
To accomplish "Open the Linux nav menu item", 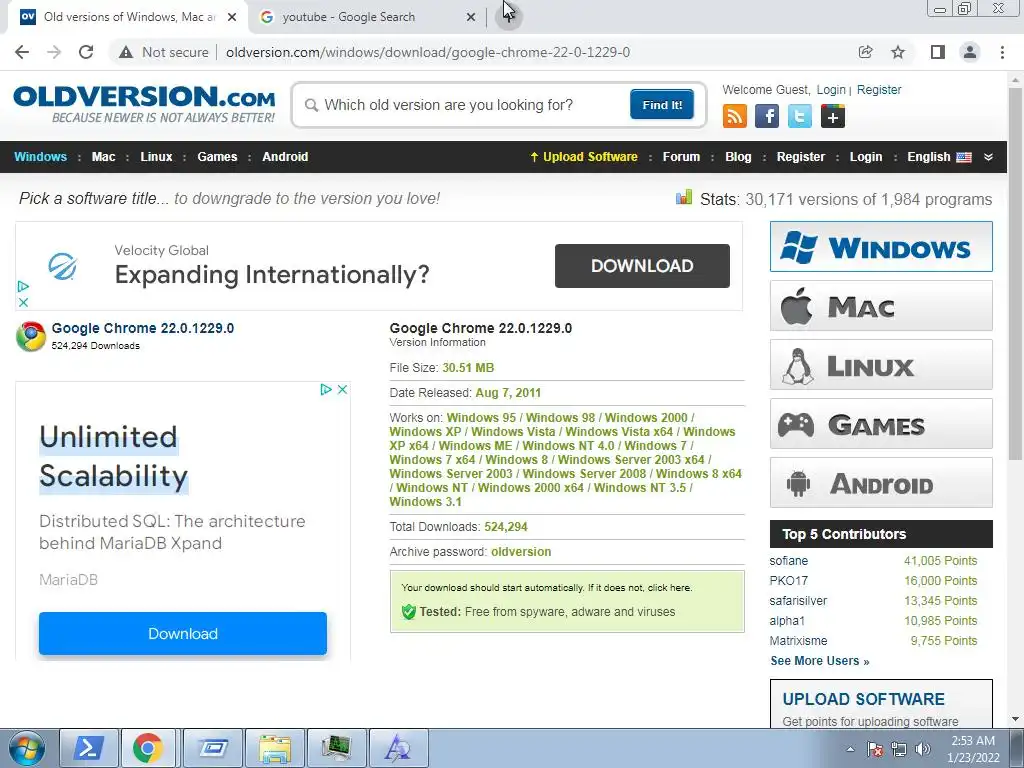I will (x=156, y=157).
